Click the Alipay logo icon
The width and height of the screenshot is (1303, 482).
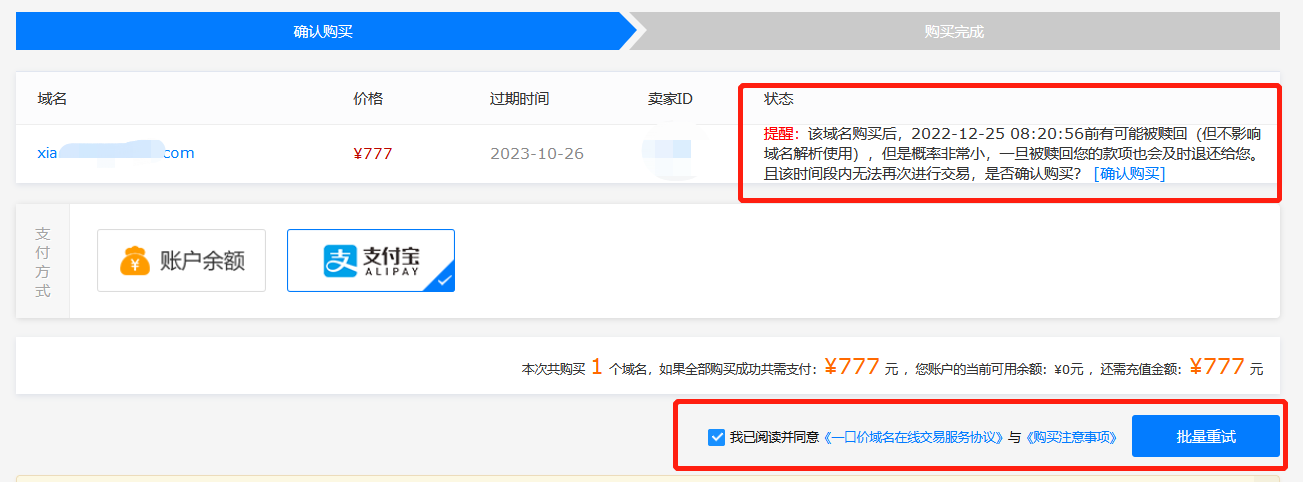(340, 261)
